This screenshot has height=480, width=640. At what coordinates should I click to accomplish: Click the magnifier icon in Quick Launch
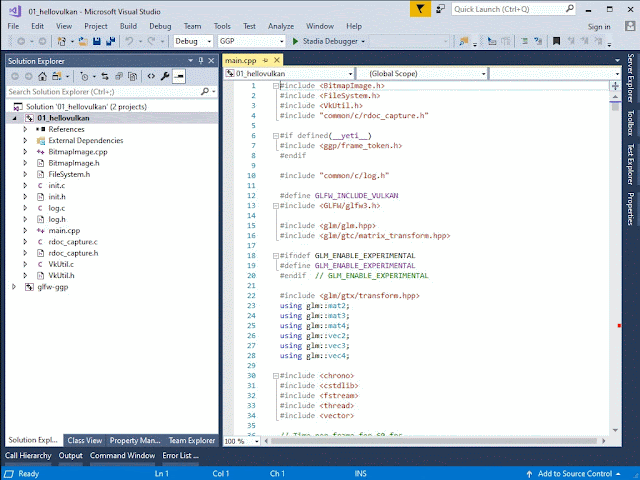click(x=569, y=9)
